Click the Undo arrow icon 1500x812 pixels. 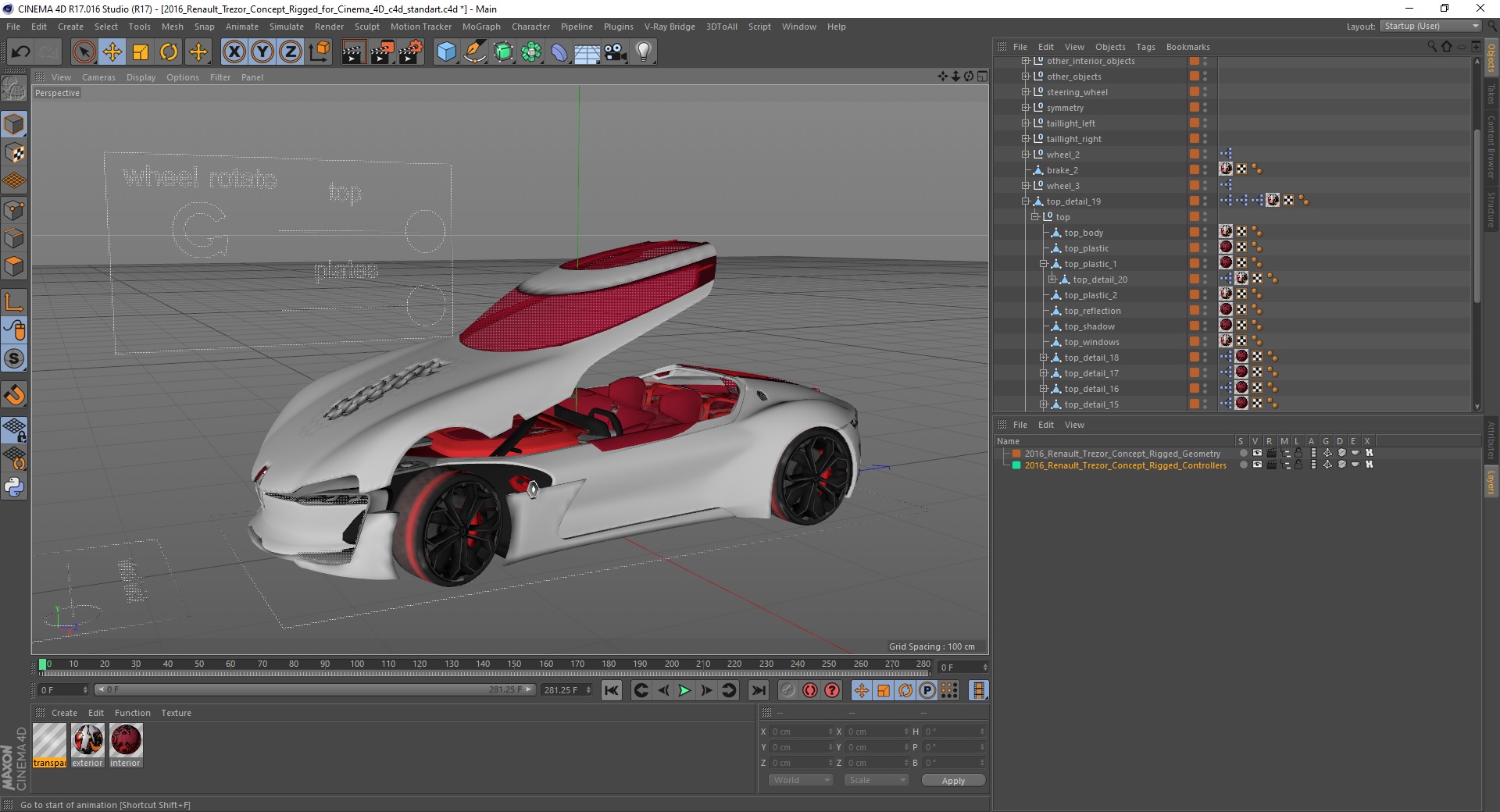tap(21, 52)
